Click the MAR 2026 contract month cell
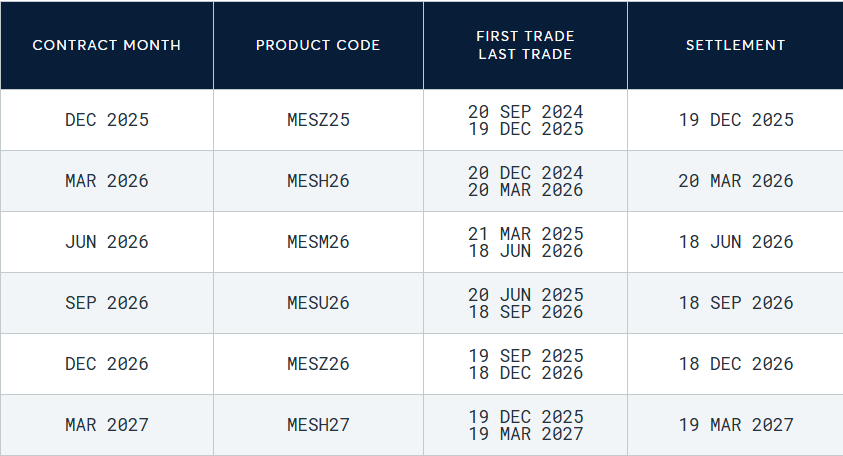 pos(106,181)
